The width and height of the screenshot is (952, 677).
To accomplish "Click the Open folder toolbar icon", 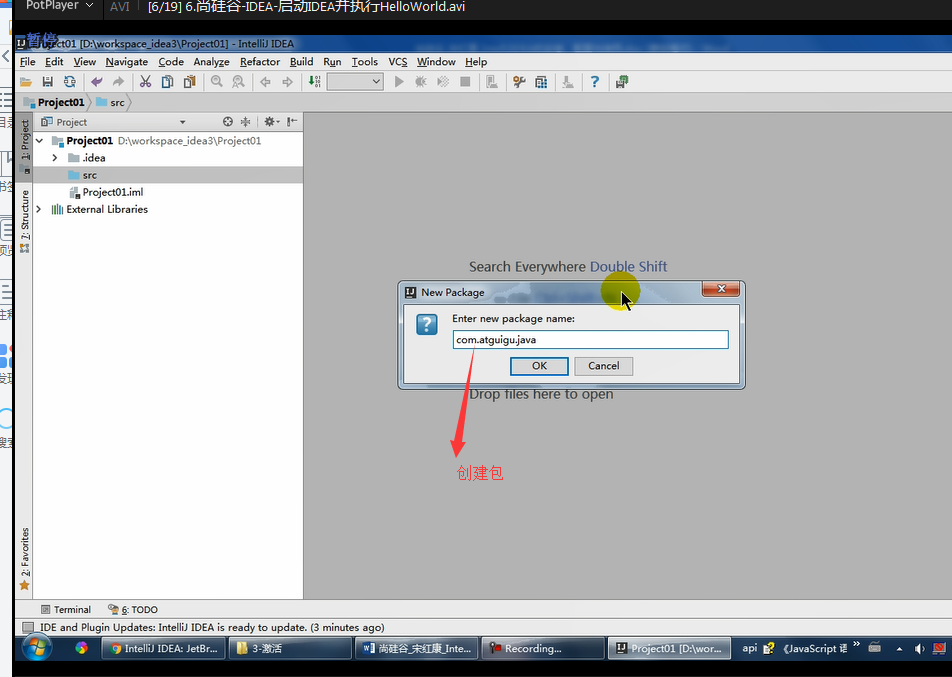I will coord(26,82).
